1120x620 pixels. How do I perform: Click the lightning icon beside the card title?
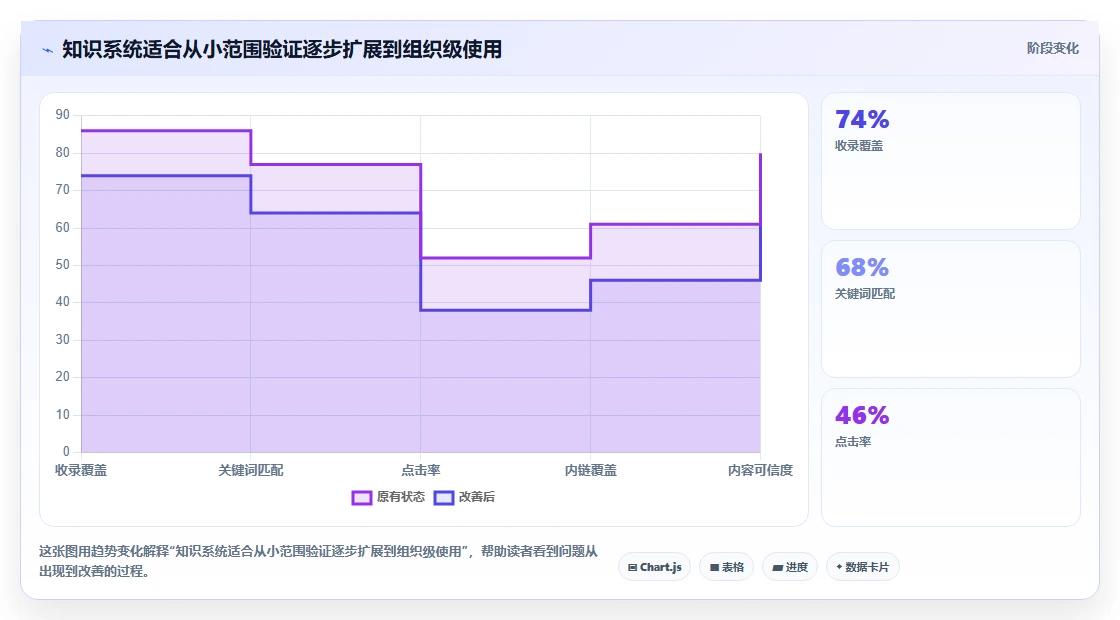click(48, 50)
